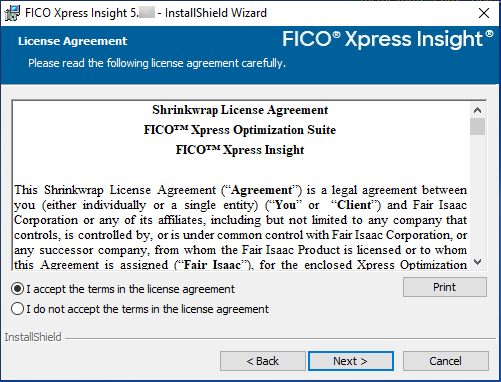The width and height of the screenshot is (501, 382).
Task: Click the Print button
Action: coord(445,287)
